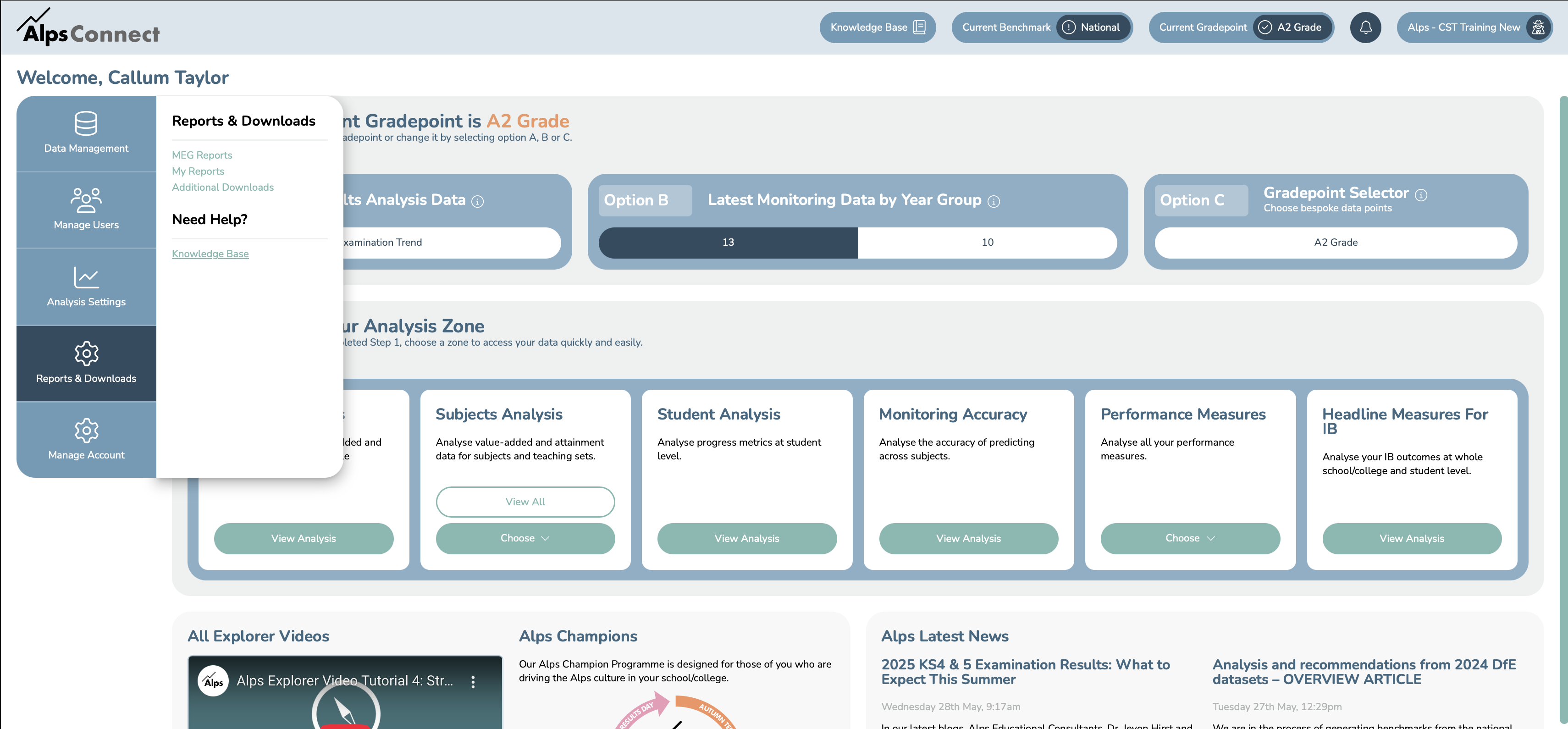
Task: Click "Wednesday 28th May, 9:17am" date text
Action: click(x=951, y=707)
